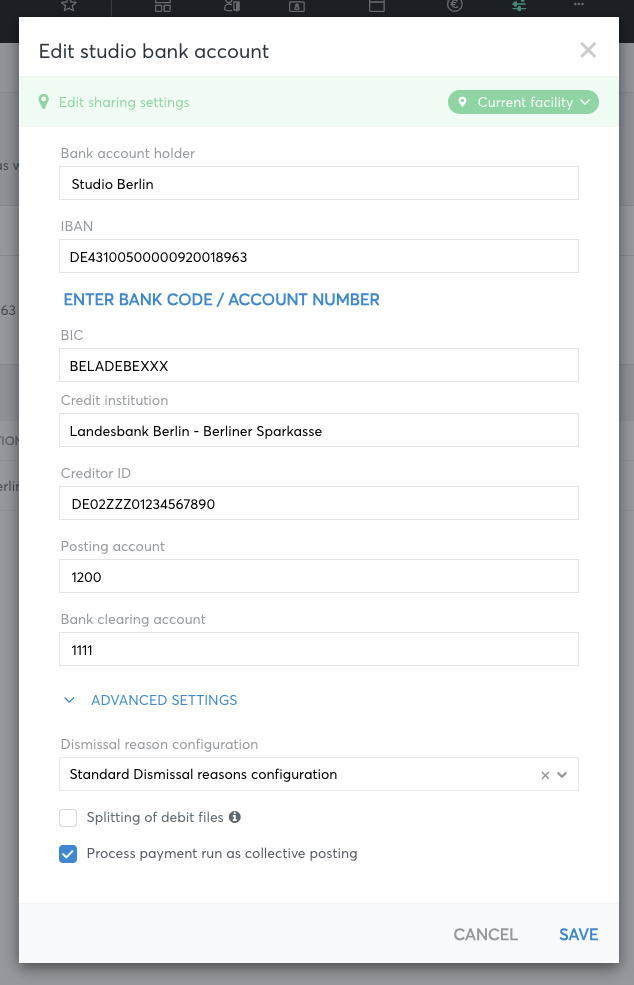634x985 pixels.
Task: Click the Cancel button
Action: coord(485,934)
